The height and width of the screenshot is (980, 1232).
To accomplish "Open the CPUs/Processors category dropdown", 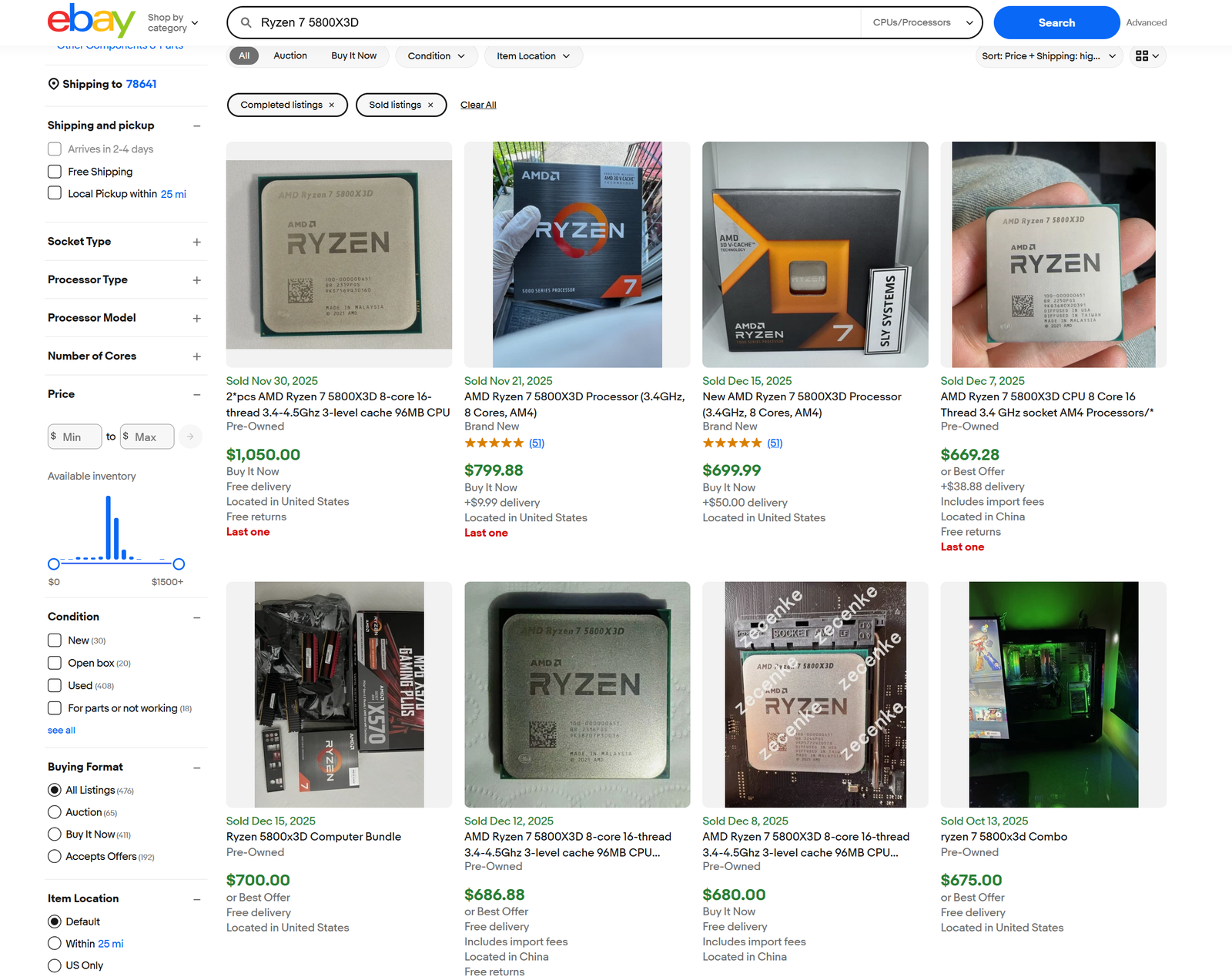I will coord(921,22).
